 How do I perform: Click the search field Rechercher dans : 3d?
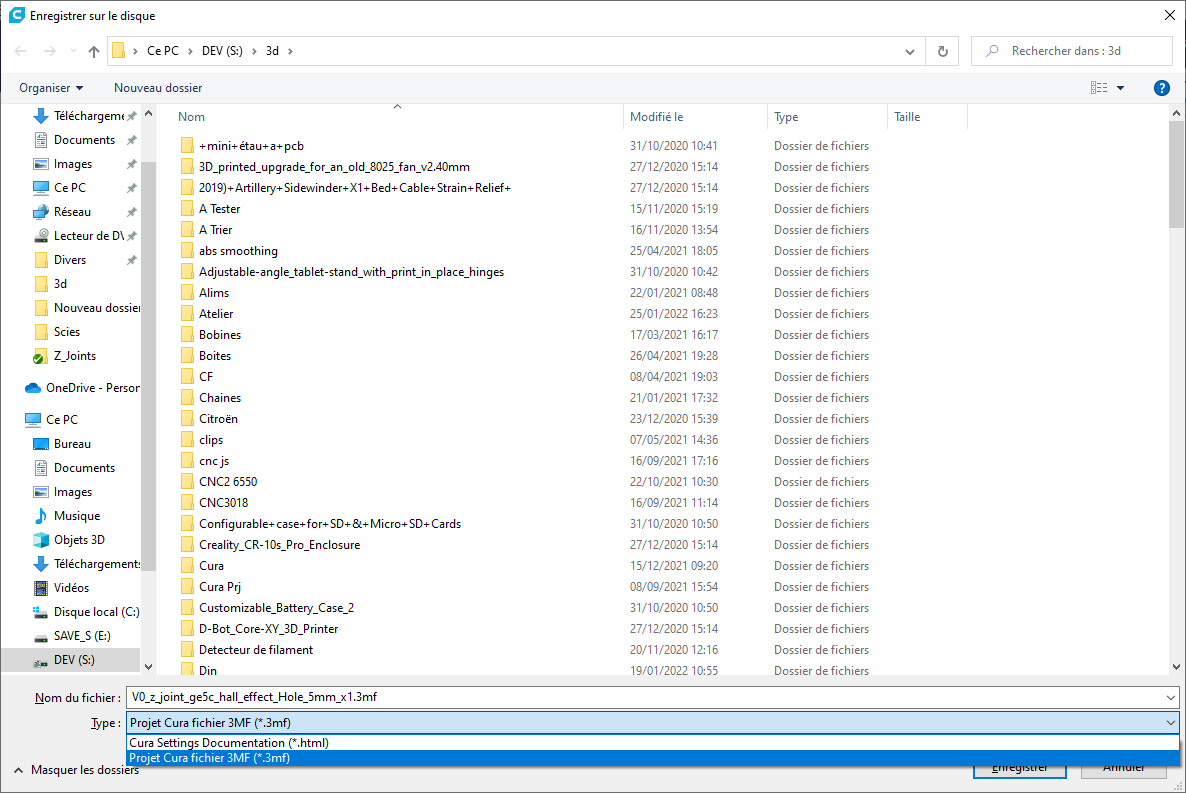click(x=1072, y=51)
